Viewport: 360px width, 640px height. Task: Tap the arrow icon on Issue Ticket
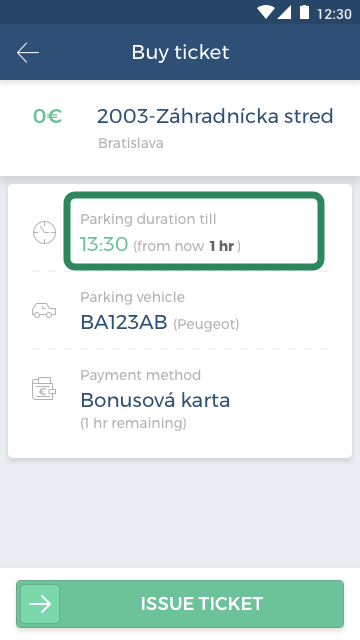click(x=40, y=604)
